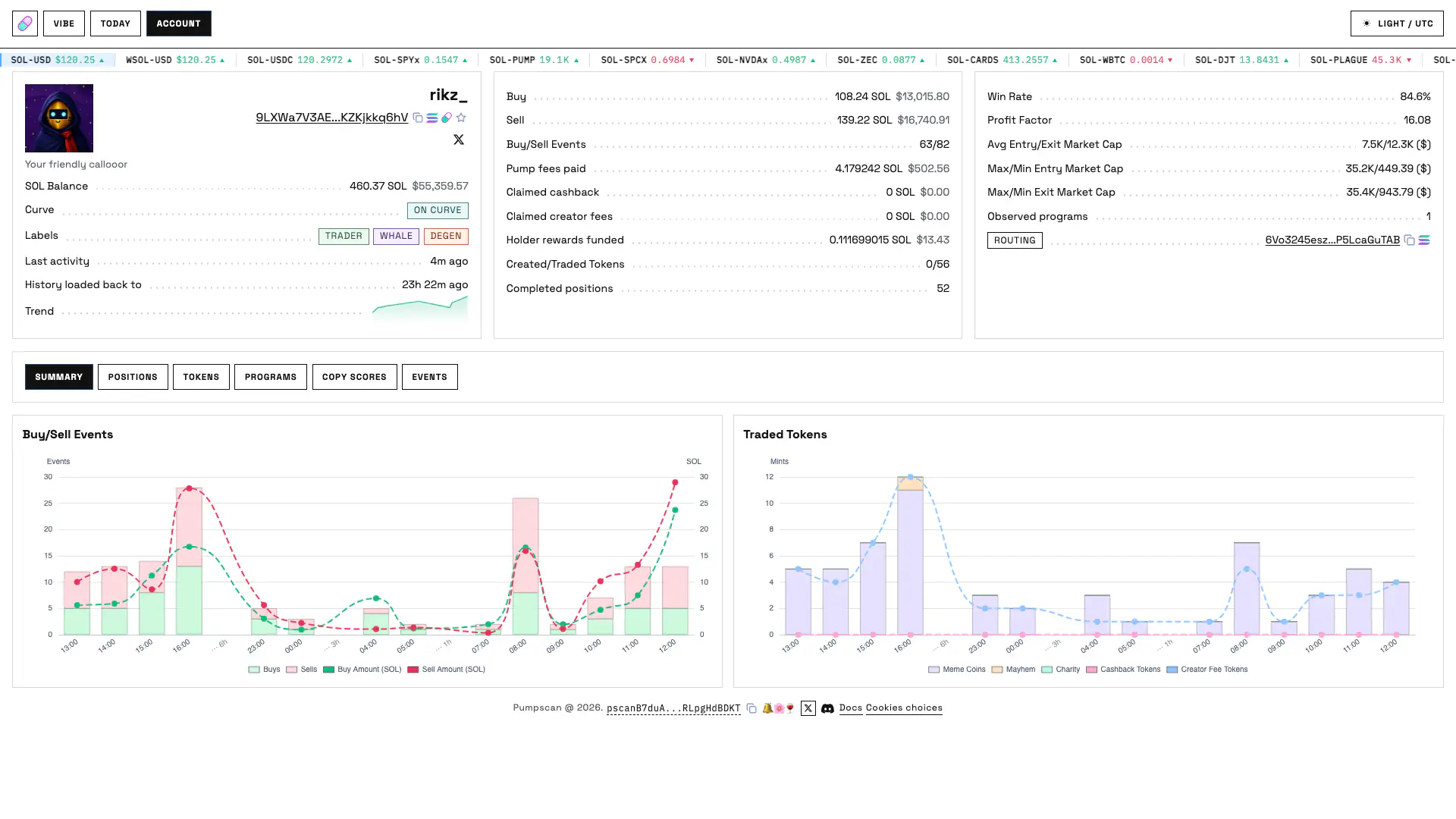Select SOL-USDC ticker in price bar

(x=300, y=60)
